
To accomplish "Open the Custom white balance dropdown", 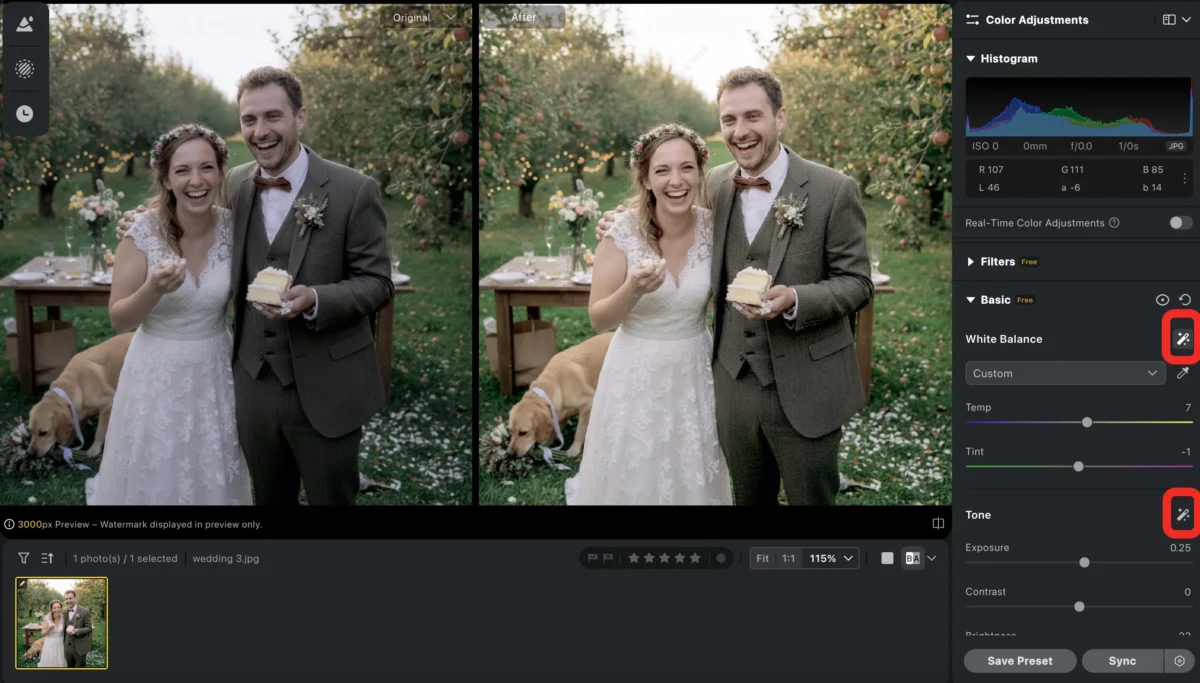I will (1064, 372).
